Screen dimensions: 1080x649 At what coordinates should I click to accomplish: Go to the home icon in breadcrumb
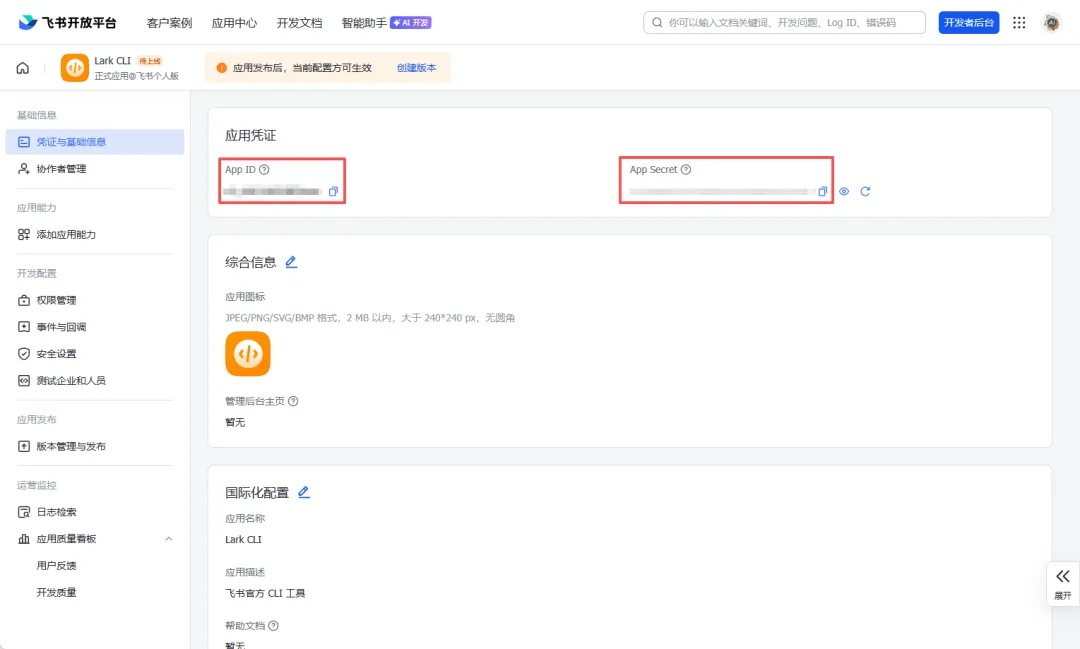(23, 68)
